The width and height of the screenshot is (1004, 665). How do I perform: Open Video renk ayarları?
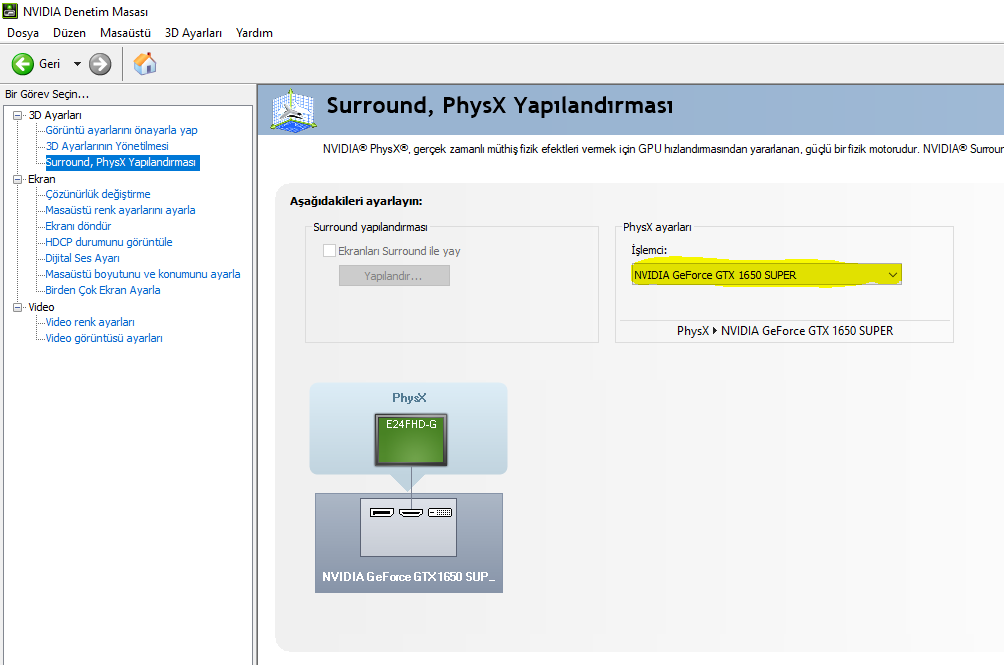pos(90,322)
